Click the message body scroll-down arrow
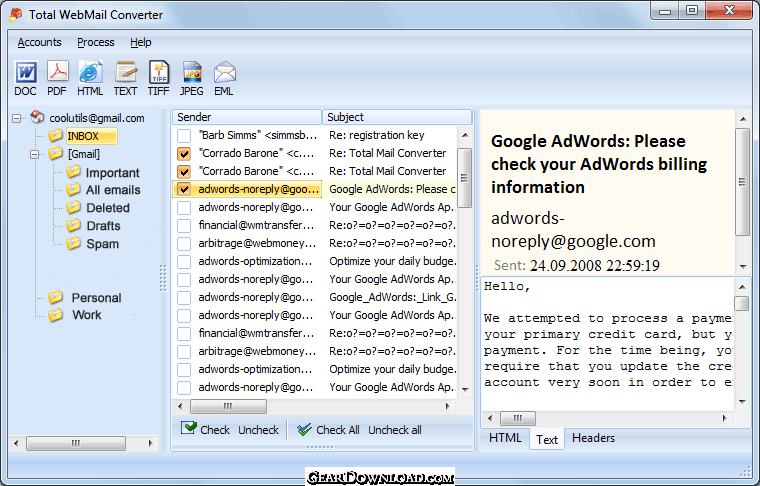 pyautogui.click(x=742, y=402)
